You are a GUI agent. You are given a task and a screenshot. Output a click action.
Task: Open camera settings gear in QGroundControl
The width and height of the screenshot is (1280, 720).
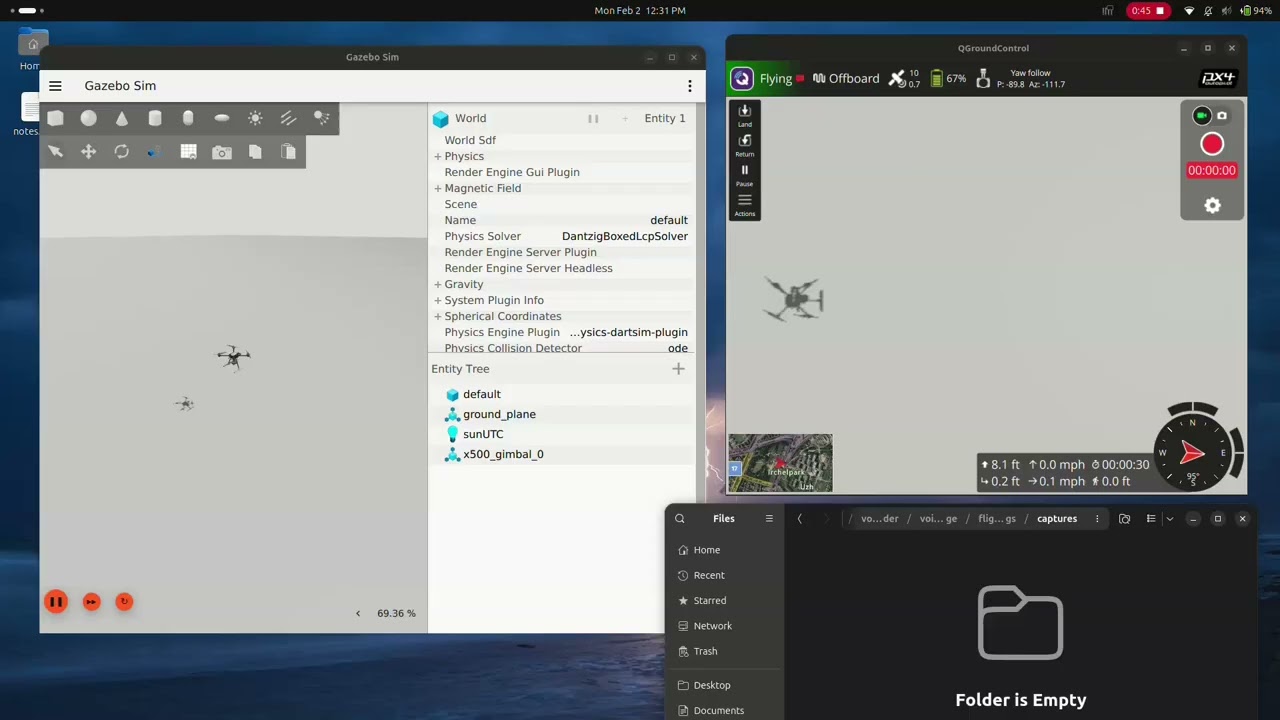click(1212, 205)
